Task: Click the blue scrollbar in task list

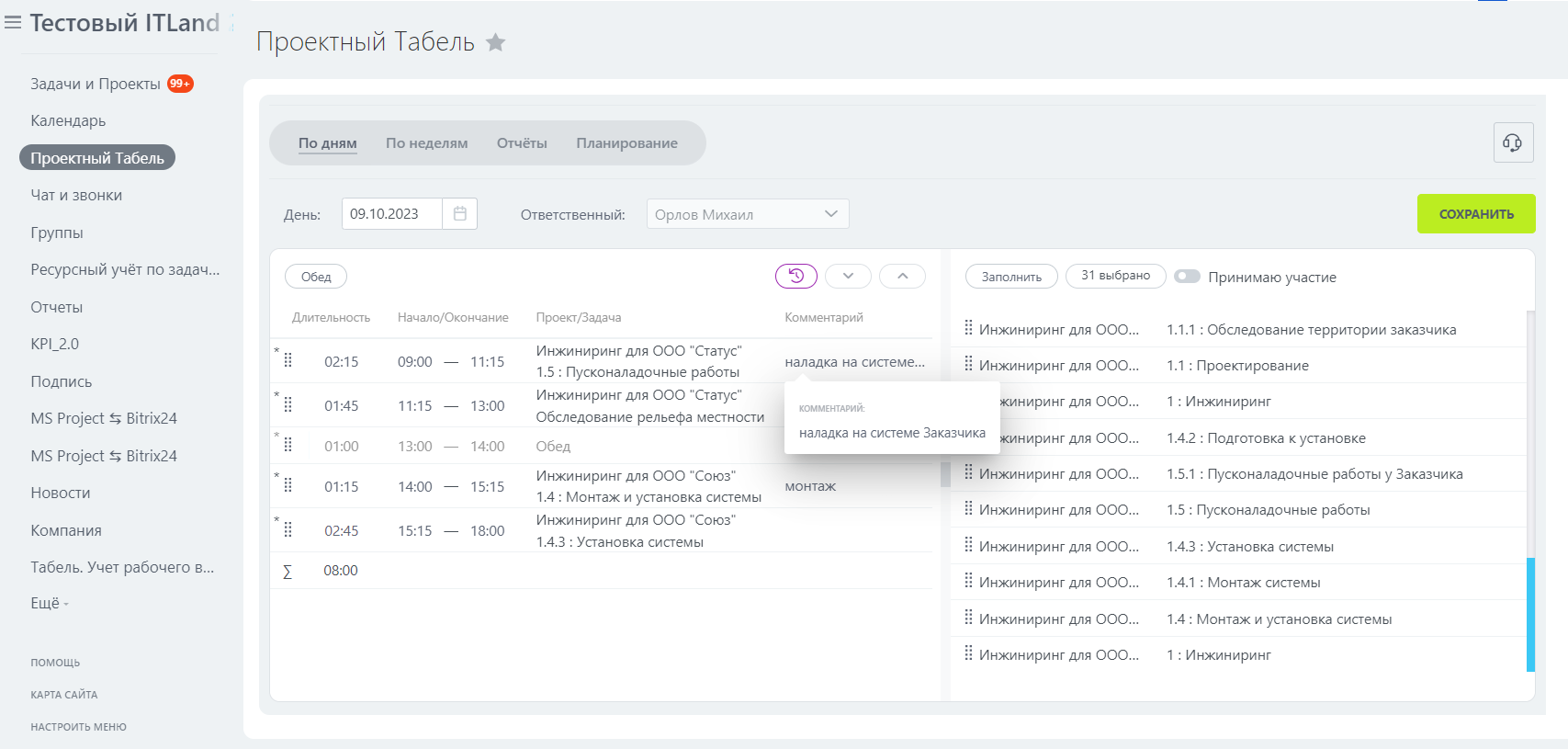Action: click(1529, 614)
